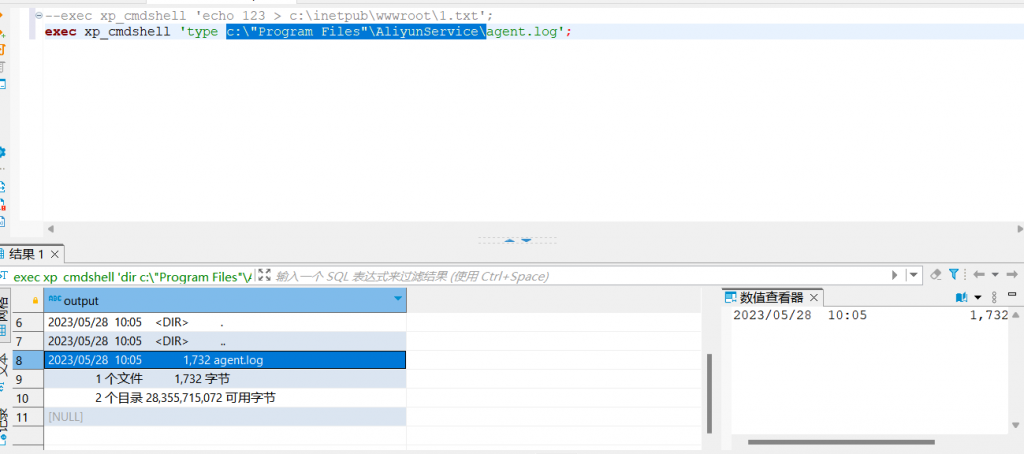The image size is (1024, 454).
Task: Click the fold marker beside the commented SQL line
Action: click(x=37, y=16)
